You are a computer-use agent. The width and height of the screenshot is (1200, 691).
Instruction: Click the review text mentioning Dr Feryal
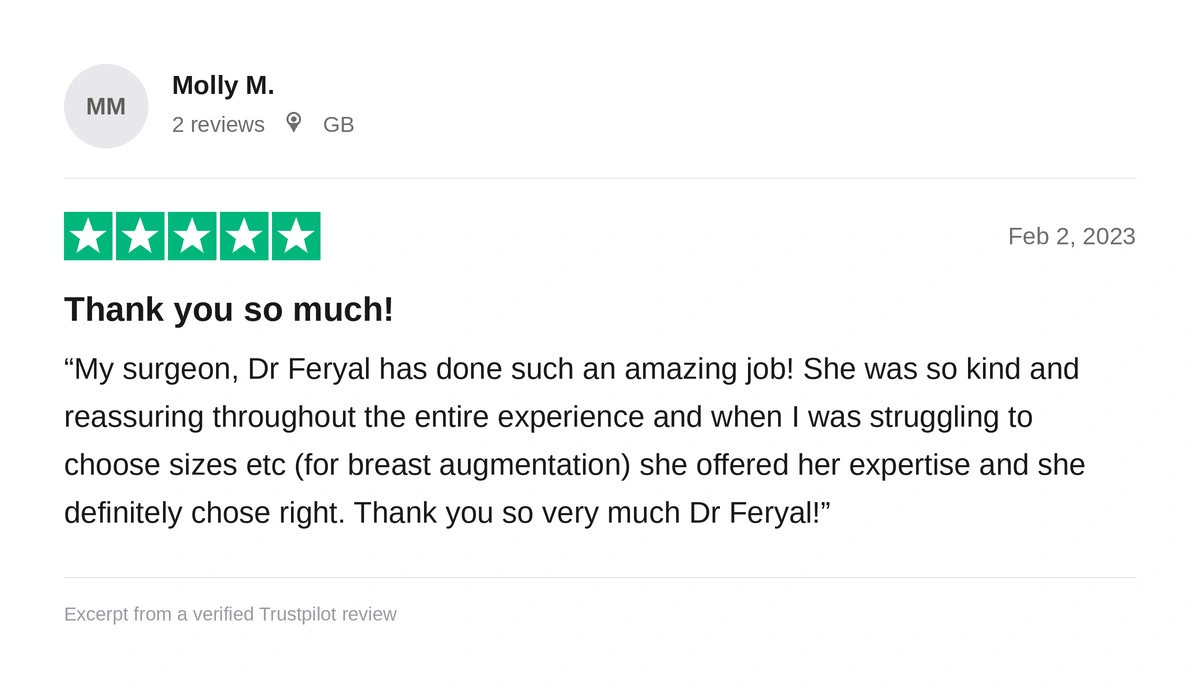click(x=575, y=441)
